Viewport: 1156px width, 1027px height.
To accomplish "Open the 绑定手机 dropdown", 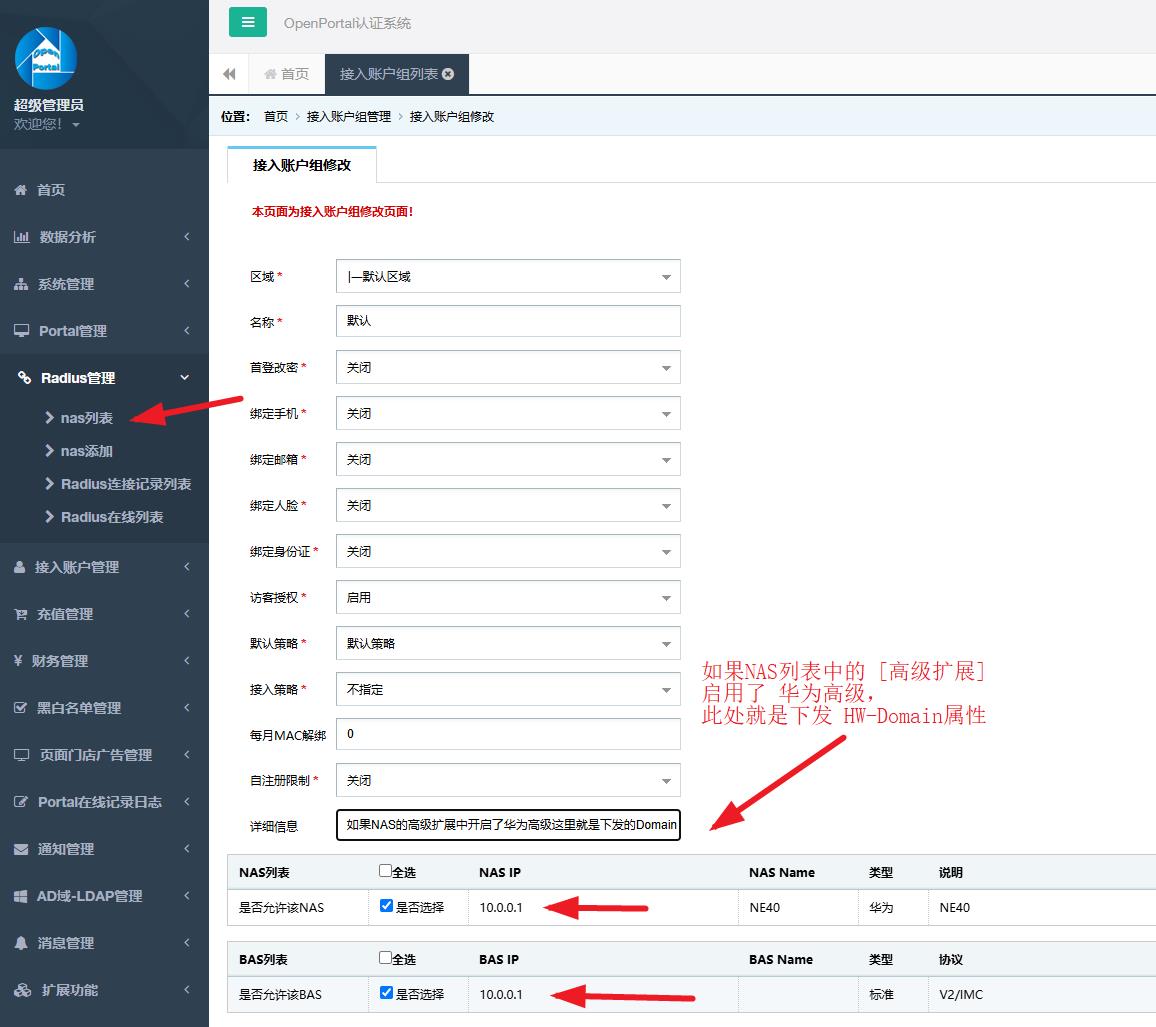I will [508, 414].
